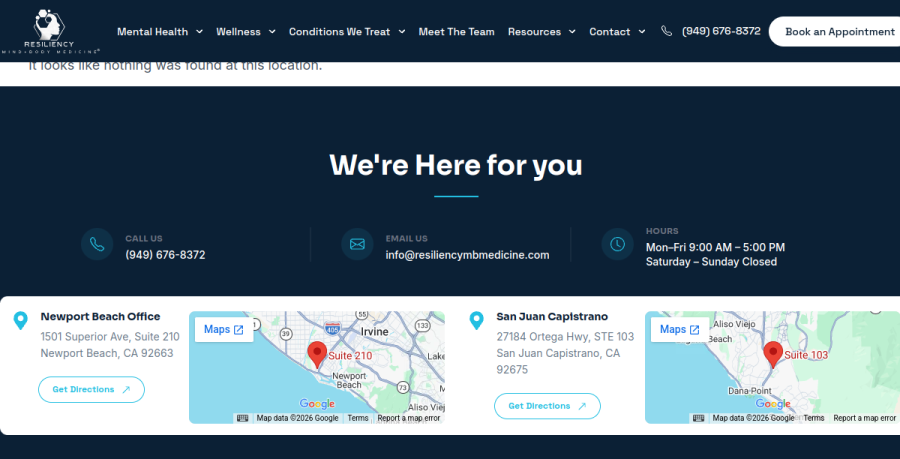Click address 27184 Ortega Hwy, STE 103
Viewport: 900px width, 459px height.
(x=565, y=337)
